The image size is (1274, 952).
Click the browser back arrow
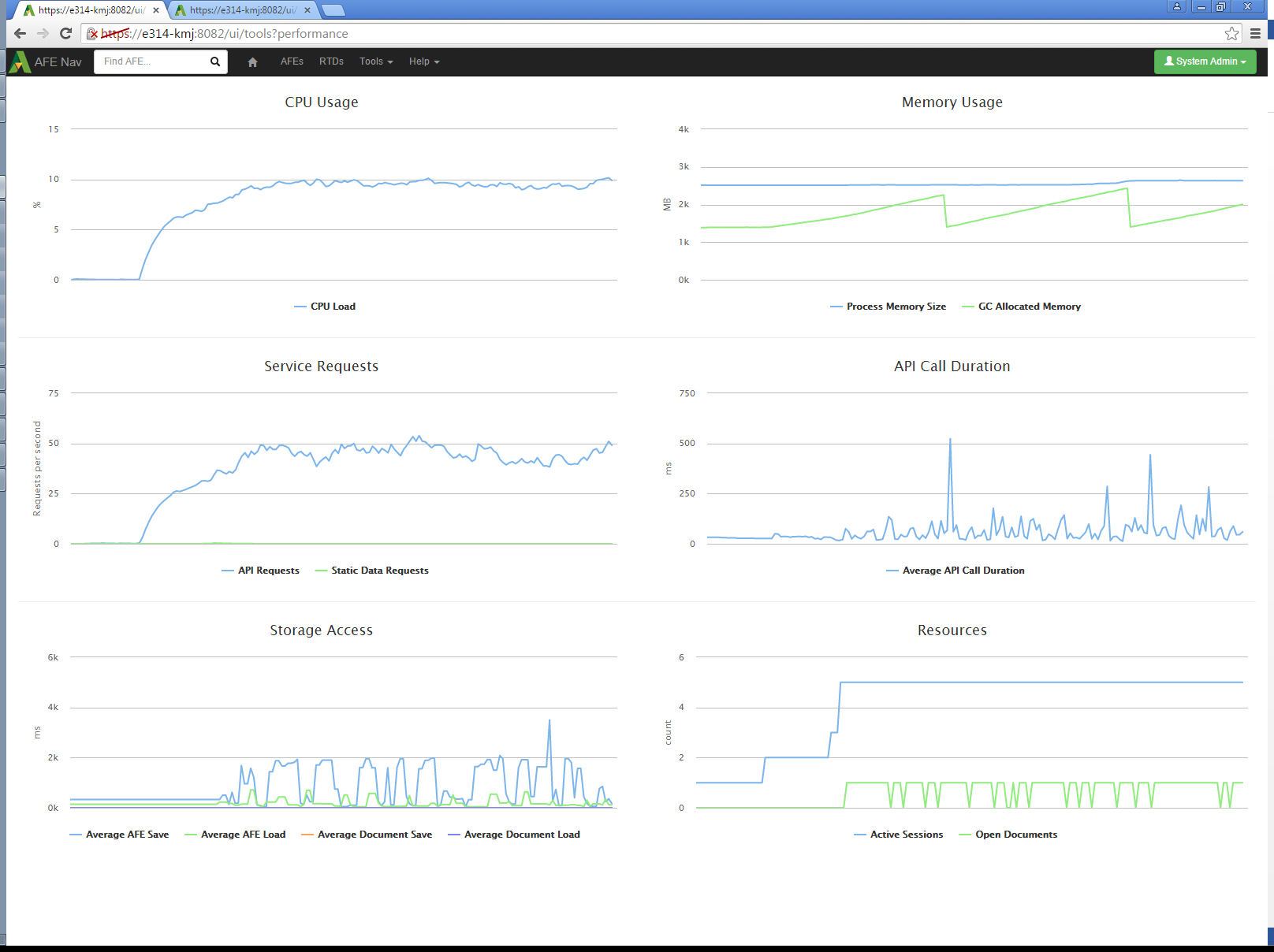pyautogui.click(x=18, y=34)
